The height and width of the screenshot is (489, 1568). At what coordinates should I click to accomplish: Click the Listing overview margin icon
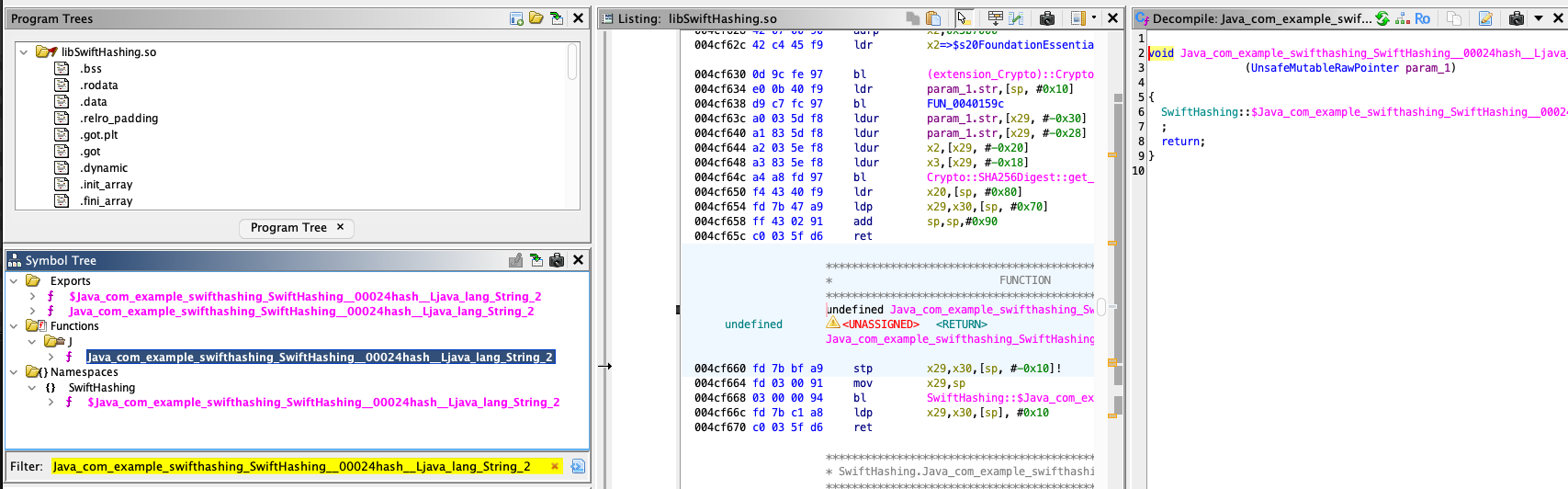[1077, 18]
